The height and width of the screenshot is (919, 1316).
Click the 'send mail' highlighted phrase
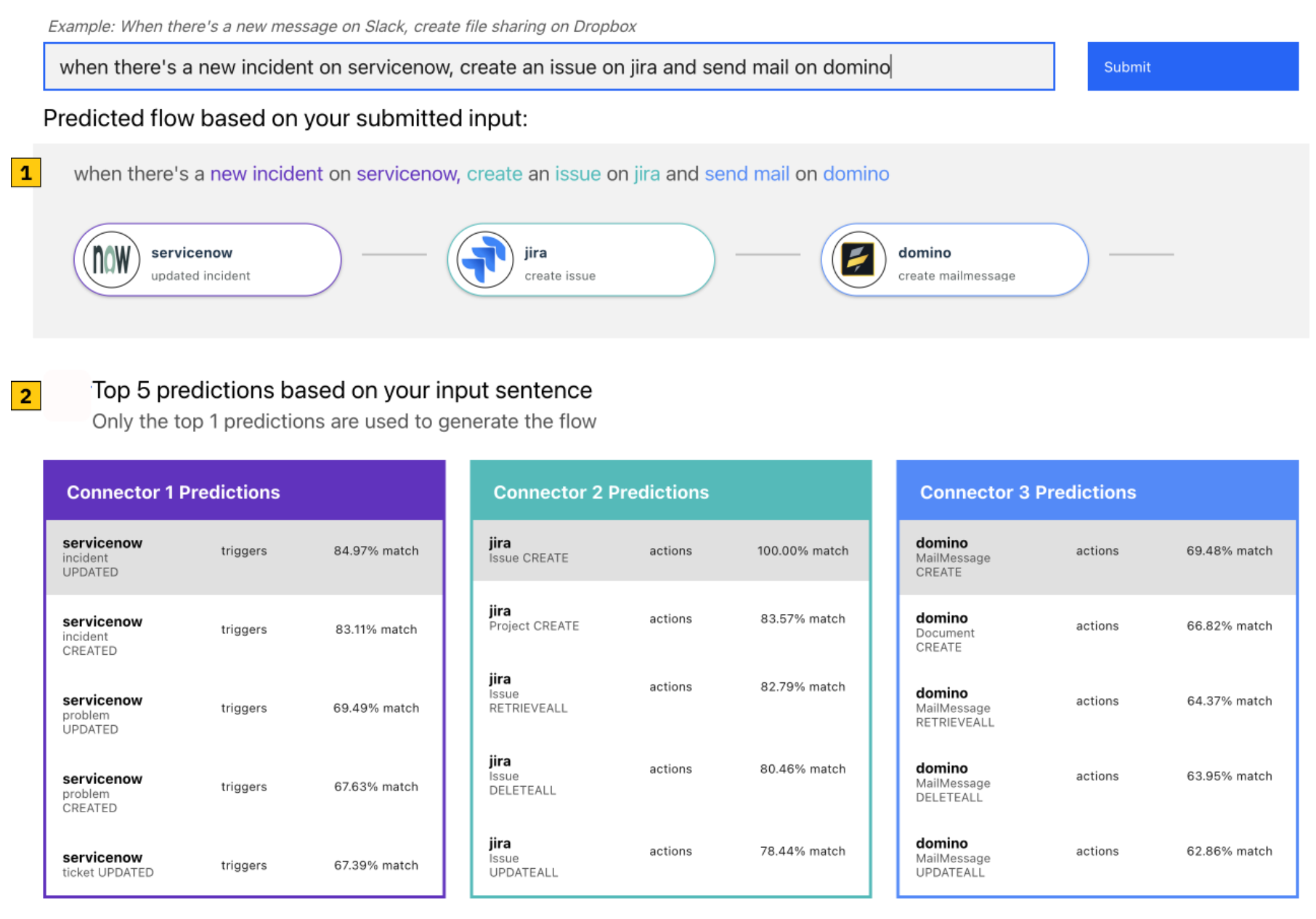[x=746, y=174]
